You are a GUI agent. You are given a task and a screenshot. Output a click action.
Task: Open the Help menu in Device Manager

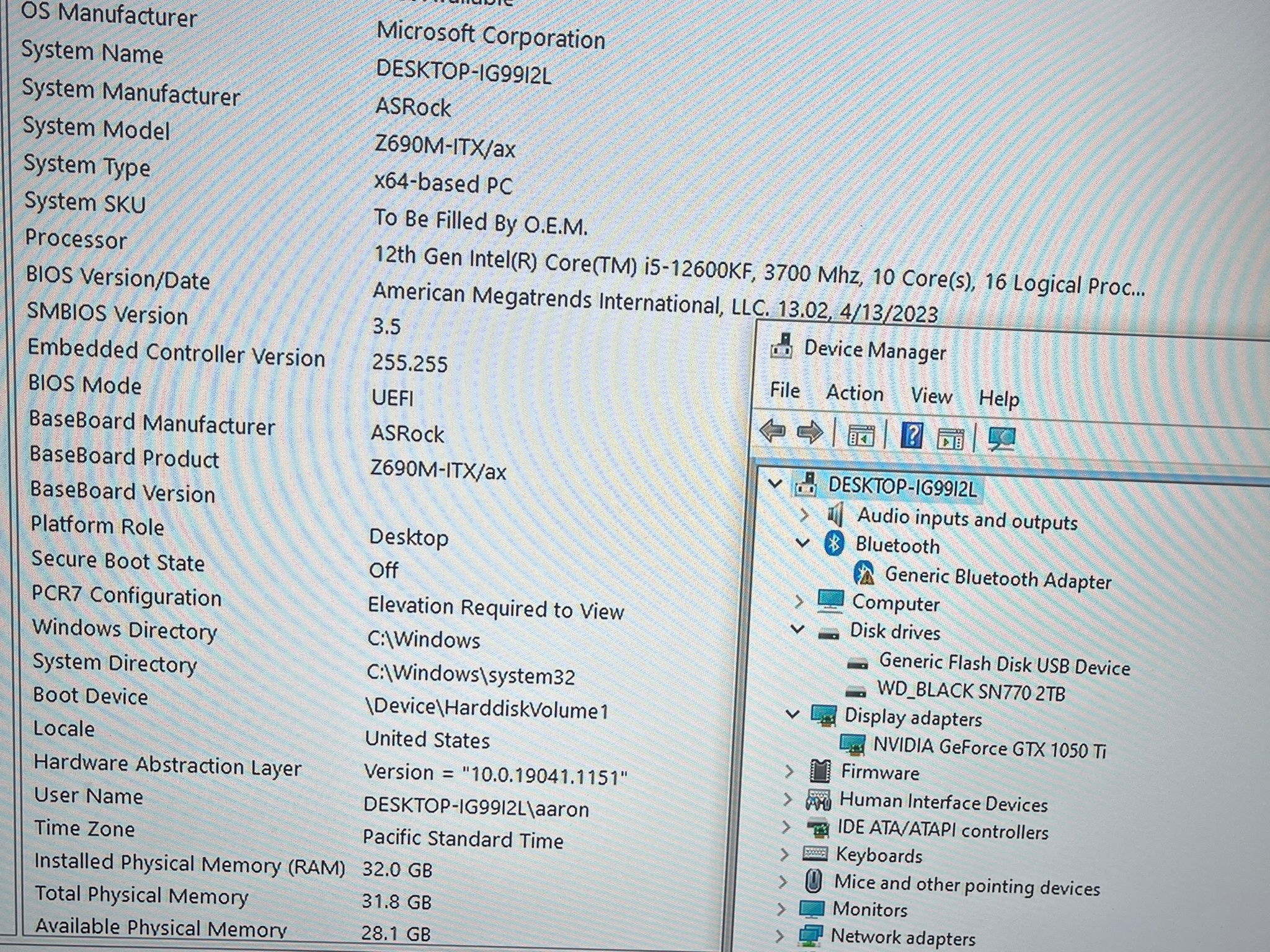(x=999, y=398)
